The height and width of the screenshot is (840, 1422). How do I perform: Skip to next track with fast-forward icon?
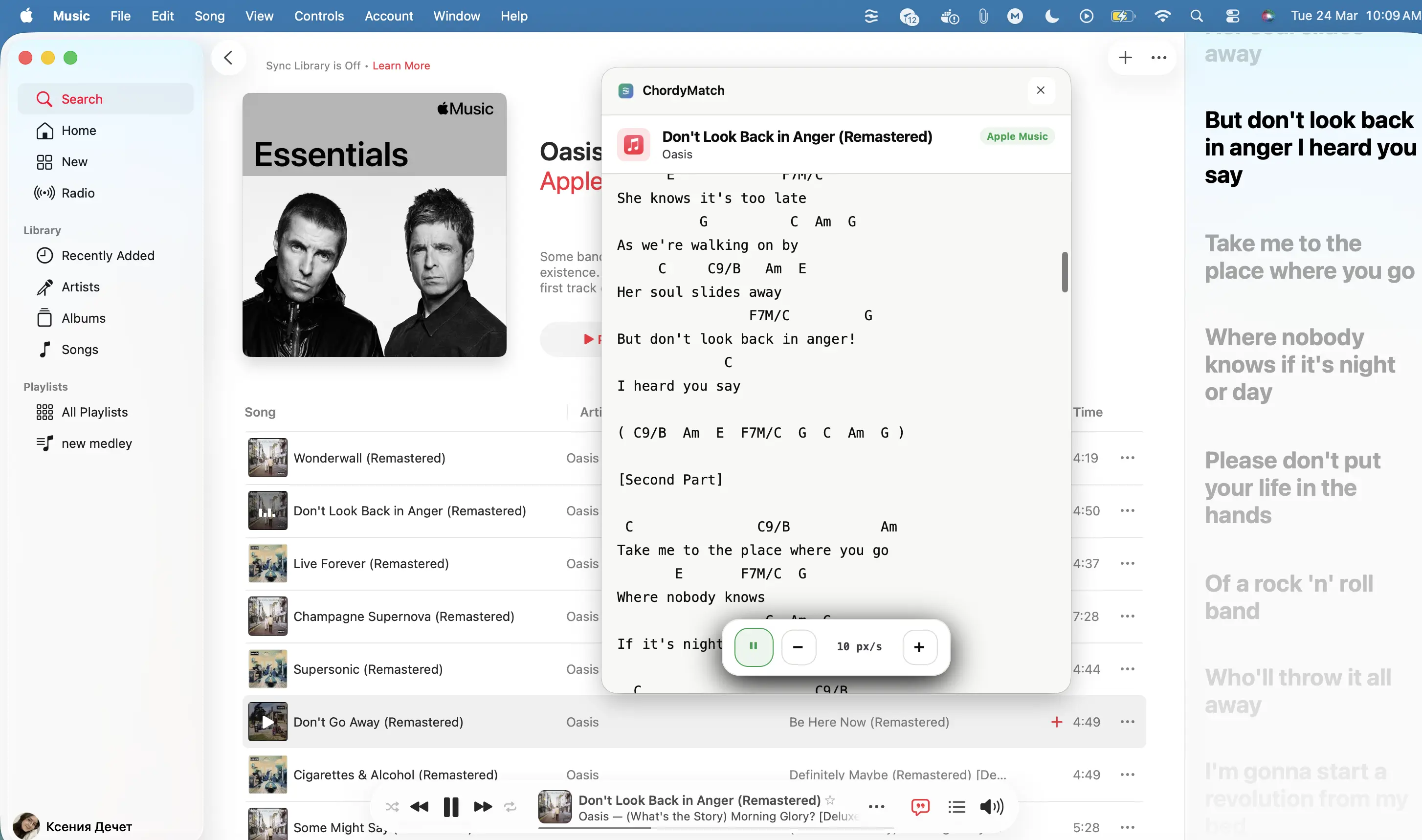pyautogui.click(x=483, y=807)
